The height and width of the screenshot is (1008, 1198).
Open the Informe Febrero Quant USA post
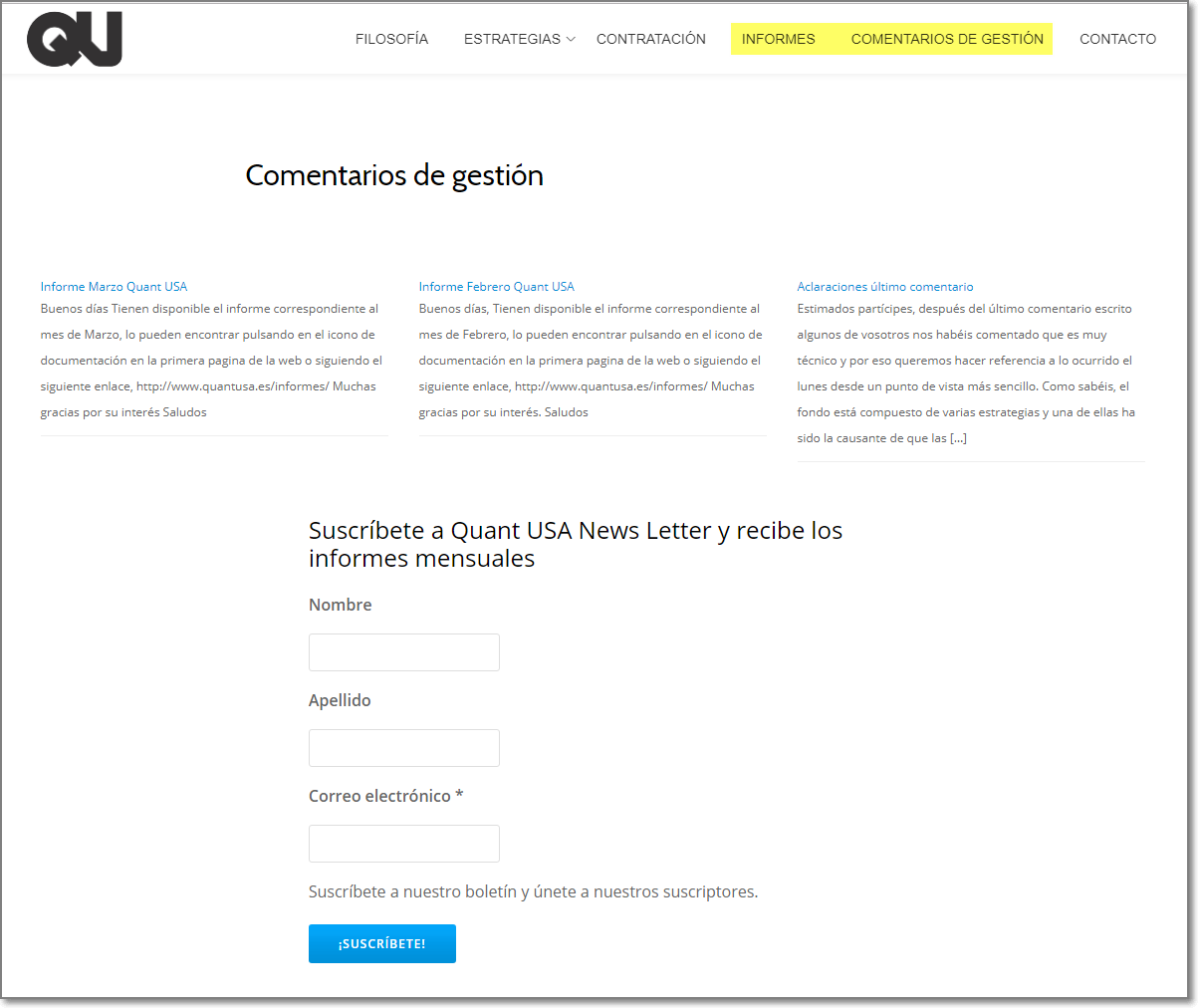tap(496, 286)
